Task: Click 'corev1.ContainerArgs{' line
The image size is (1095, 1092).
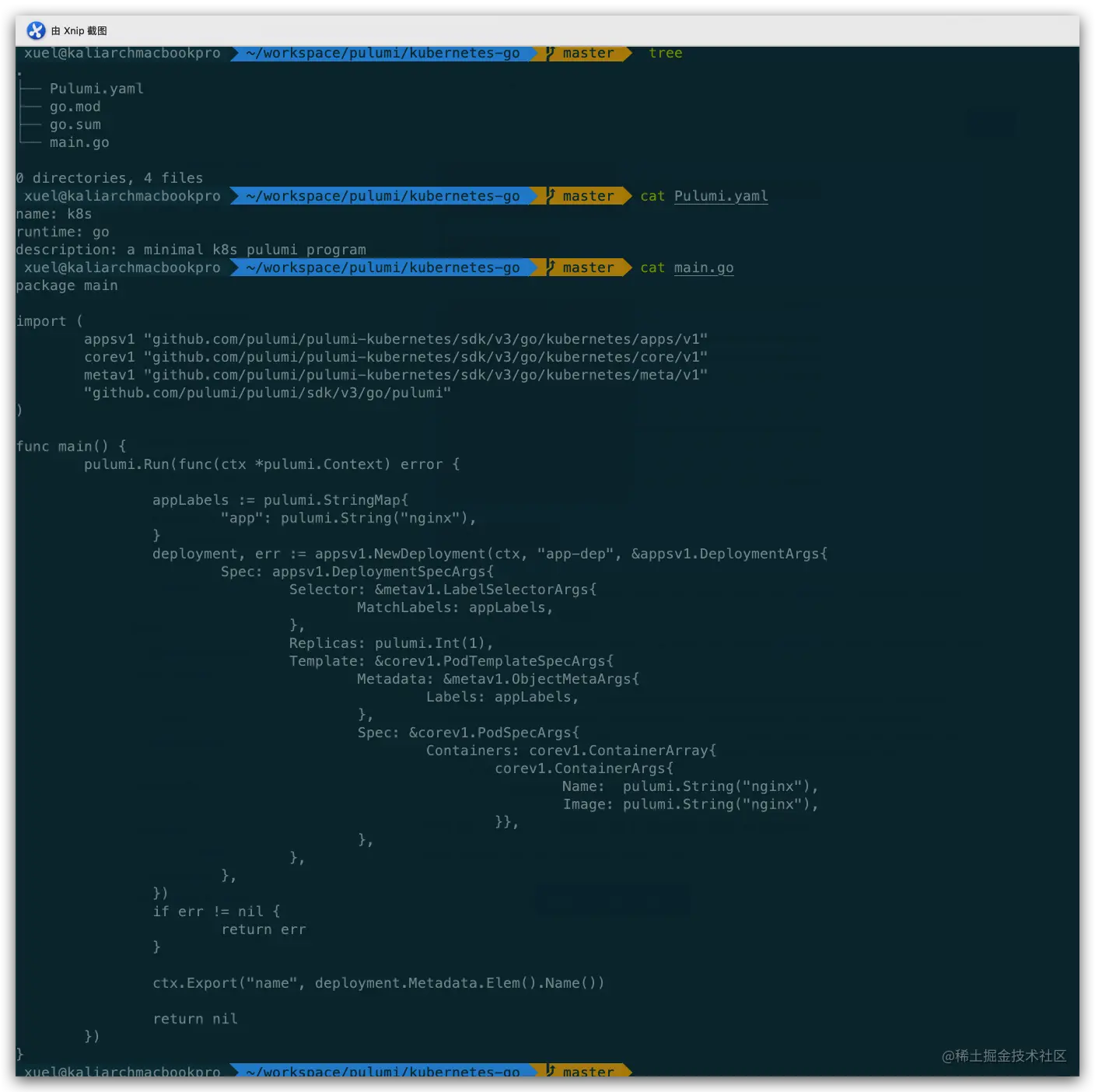Action: click(x=584, y=768)
